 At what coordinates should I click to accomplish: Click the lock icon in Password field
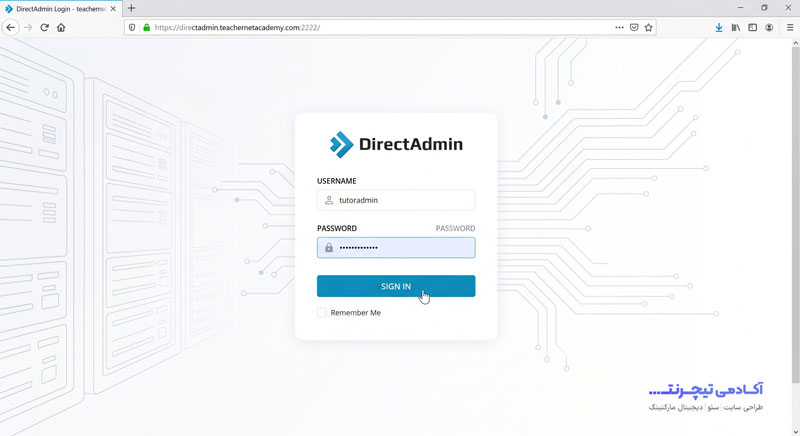pyautogui.click(x=329, y=247)
